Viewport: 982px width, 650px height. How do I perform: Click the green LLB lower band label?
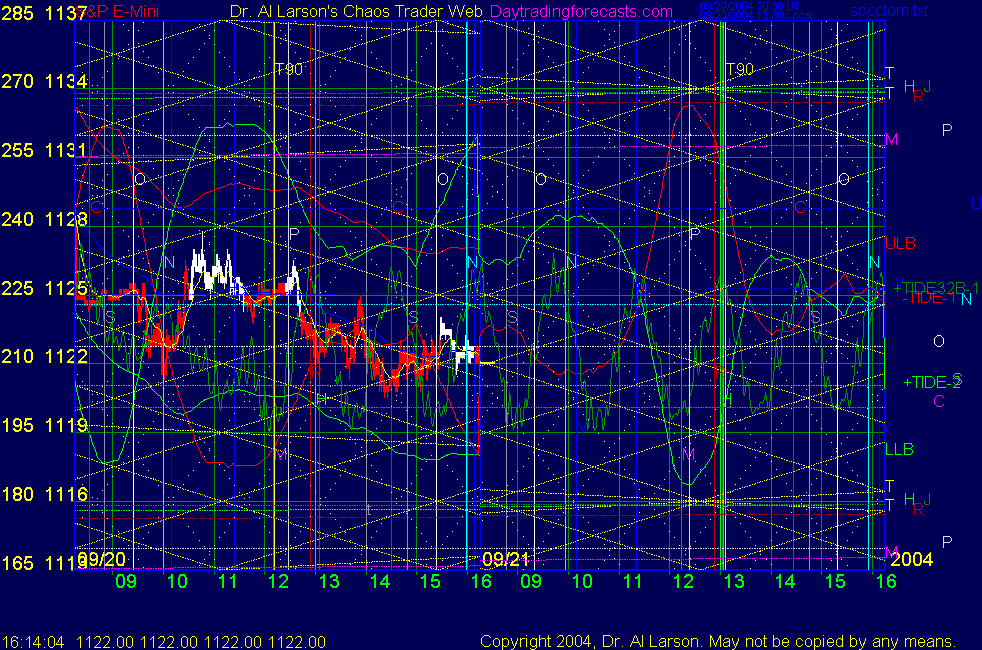coord(899,450)
